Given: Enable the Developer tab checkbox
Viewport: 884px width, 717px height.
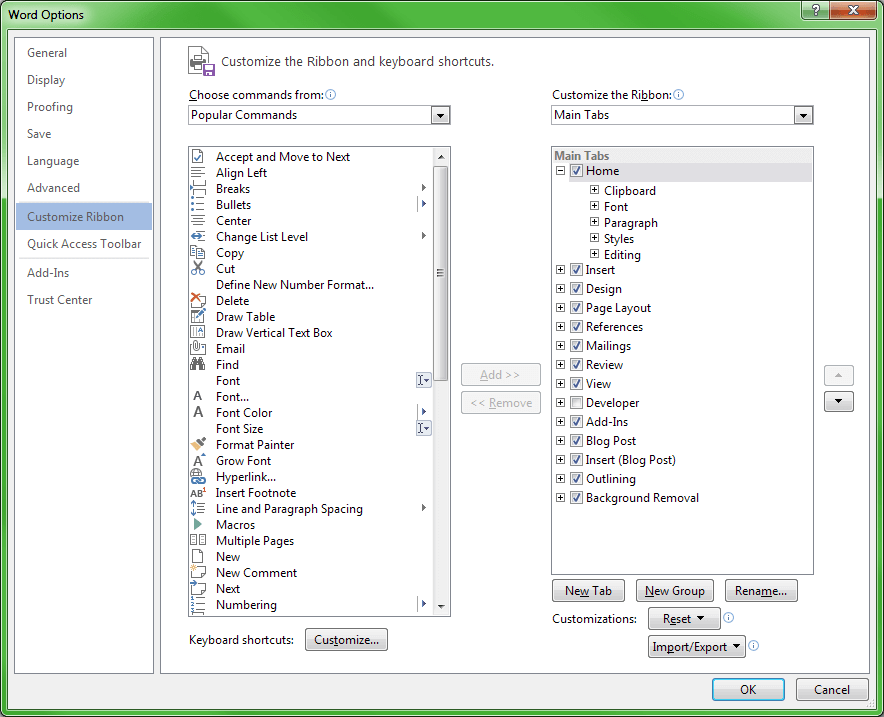Looking at the screenshot, I should 576,402.
